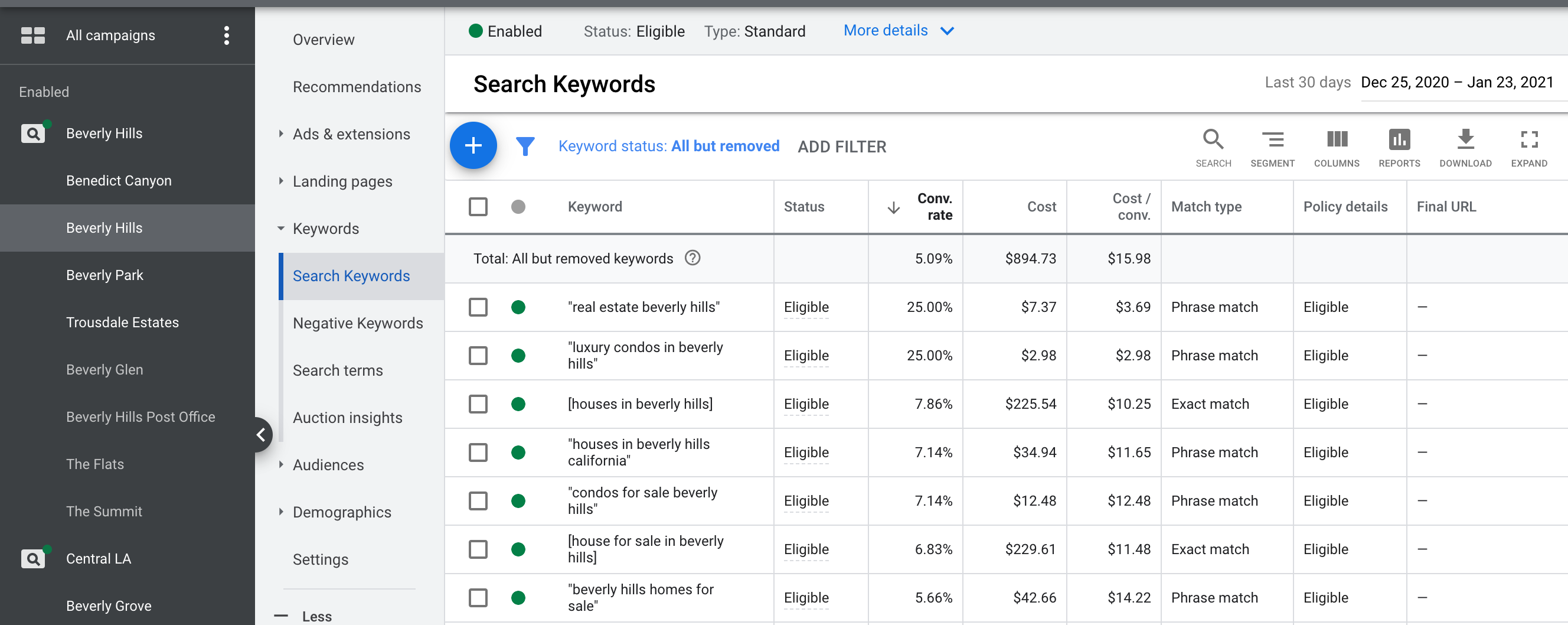The height and width of the screenshot is (625, 1568).
Task: Sort by the Cost column header
Action: pyautogui.click(x=1041, y=207)
